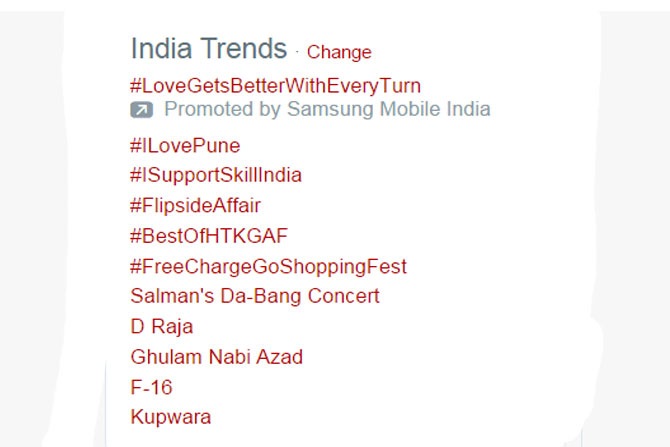The width and height of the screenshot is (670, 447).
Task: Click Promoted by Samsung Mobile India
Action: 327,110
